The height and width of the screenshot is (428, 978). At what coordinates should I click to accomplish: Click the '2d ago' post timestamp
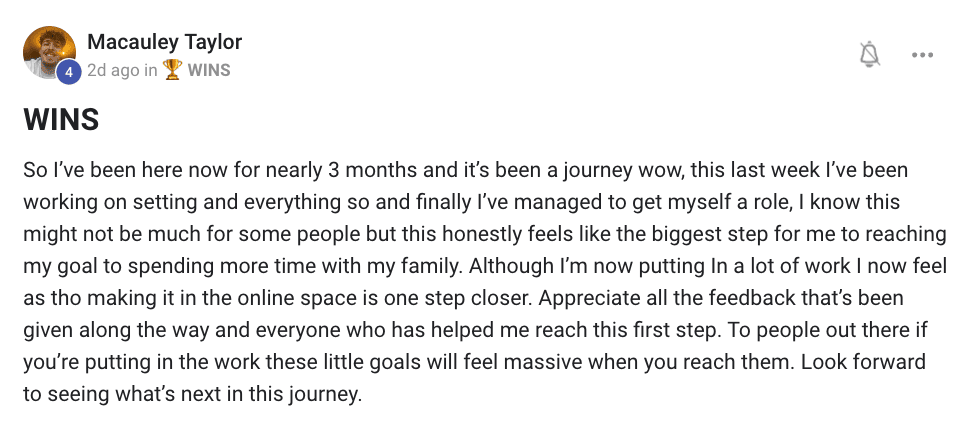coord(113,70)
